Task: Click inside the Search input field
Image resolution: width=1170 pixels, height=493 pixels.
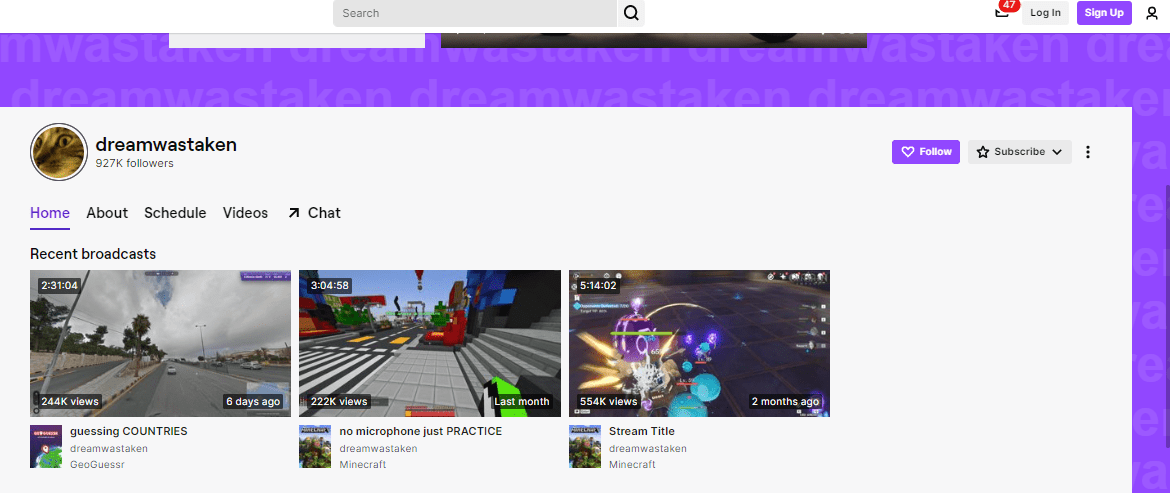Action: tap(475, 13)
